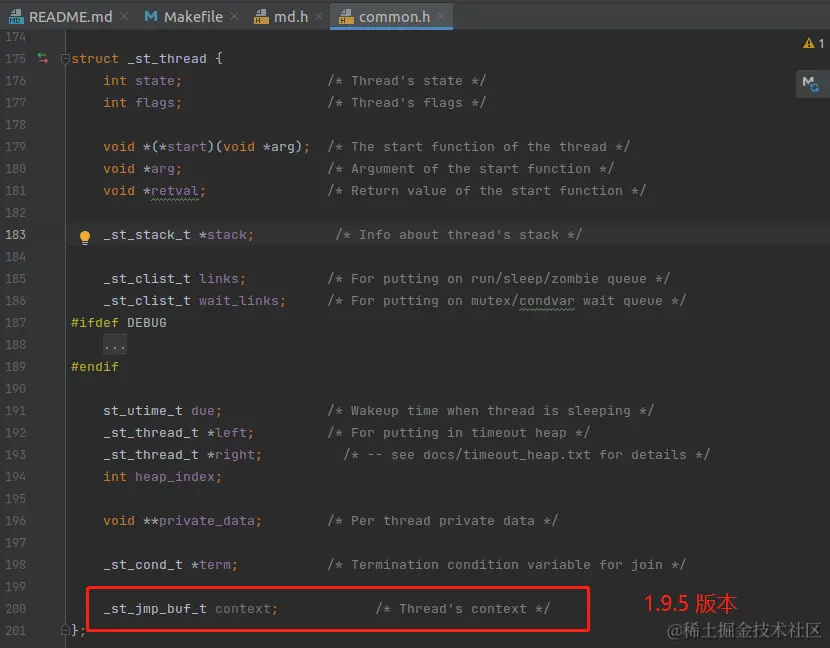Viewport: 830px width, 648px height.
Task: Click the Makefile M file icon
Action: click(151, 17)
